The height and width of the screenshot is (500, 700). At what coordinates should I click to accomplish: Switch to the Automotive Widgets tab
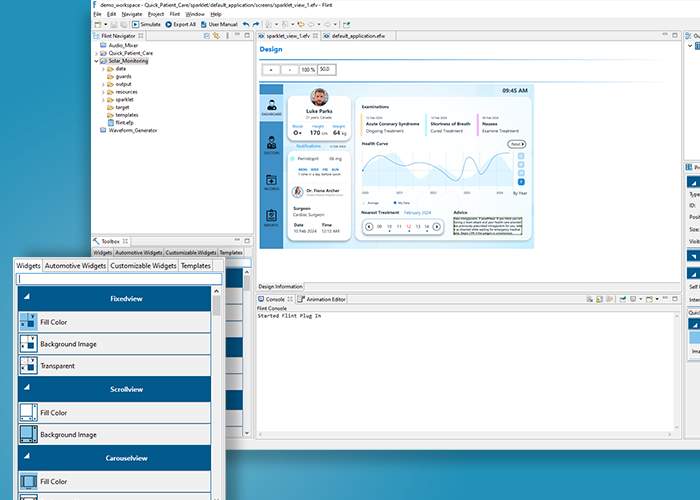75,266
